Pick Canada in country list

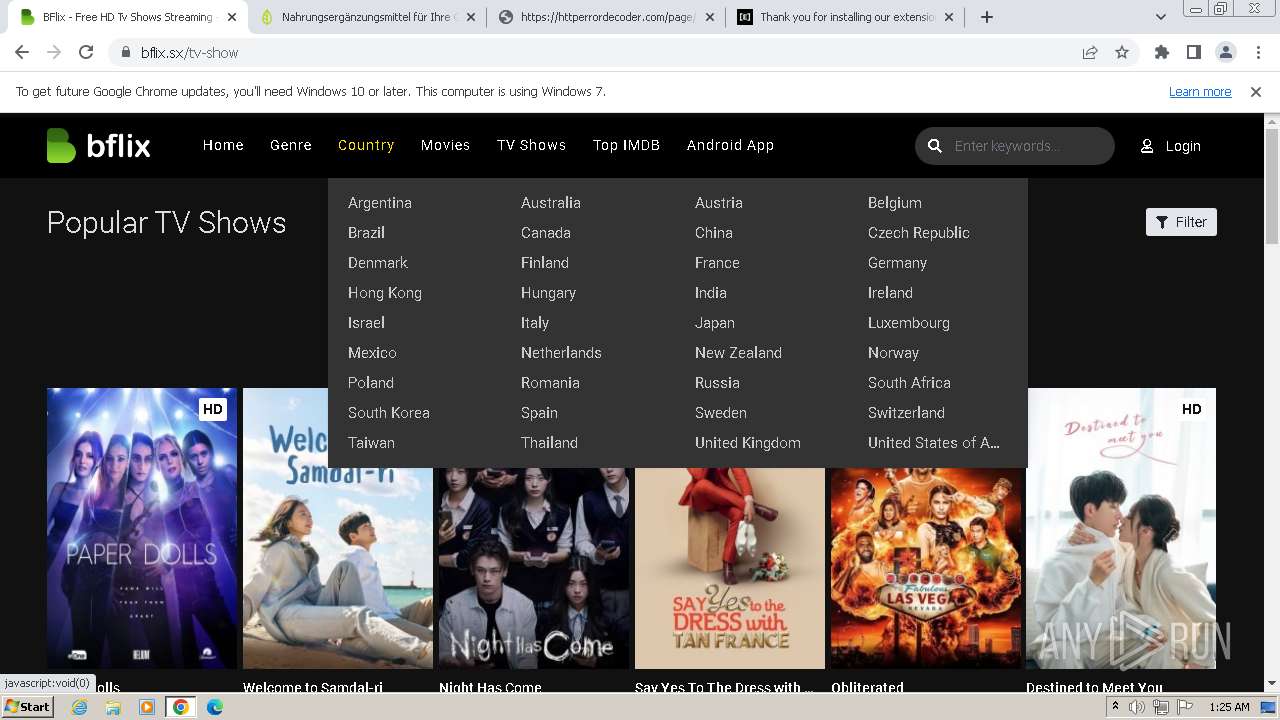[x=546, y=233]
